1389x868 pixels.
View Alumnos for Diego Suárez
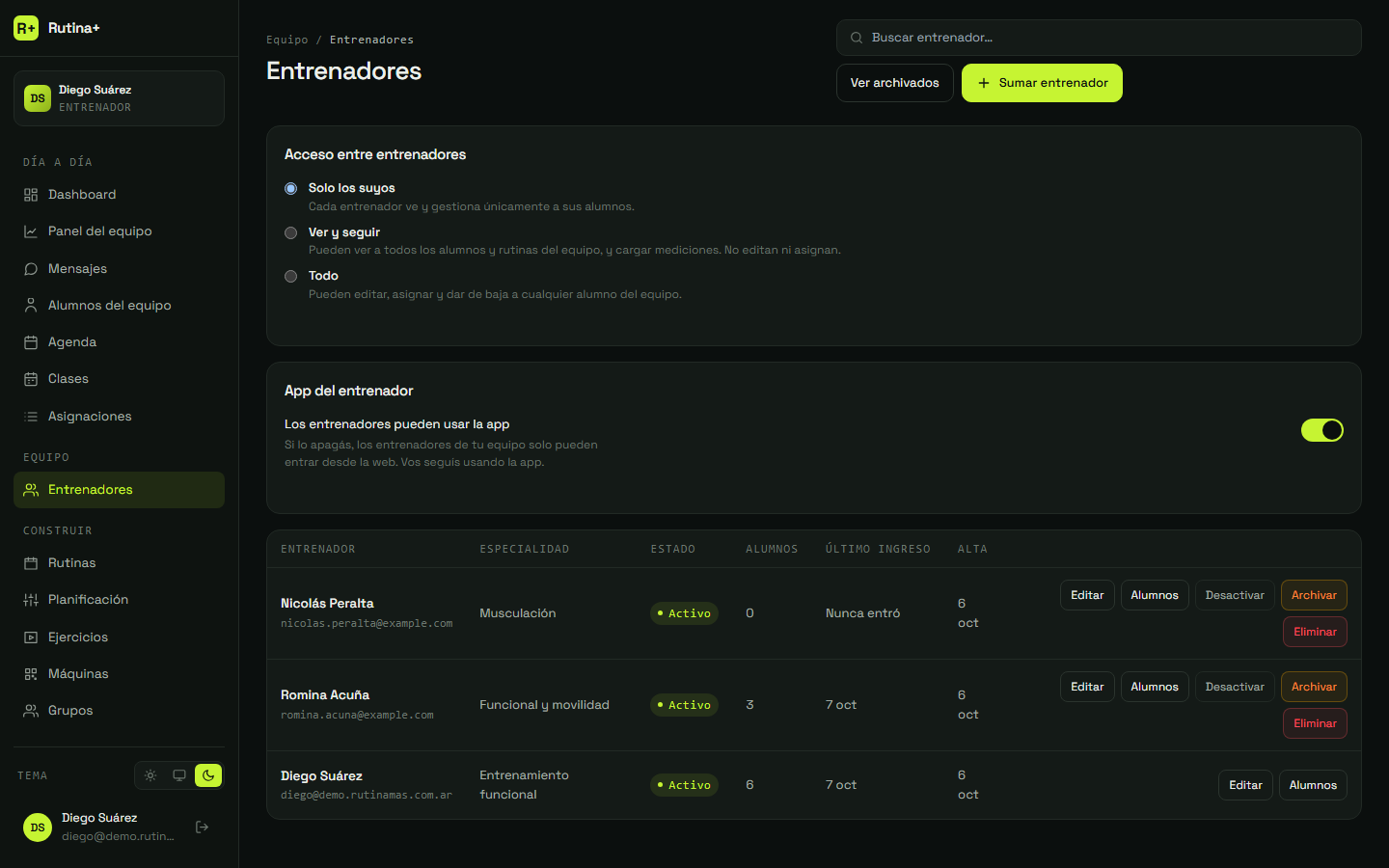click(1313, 785)
